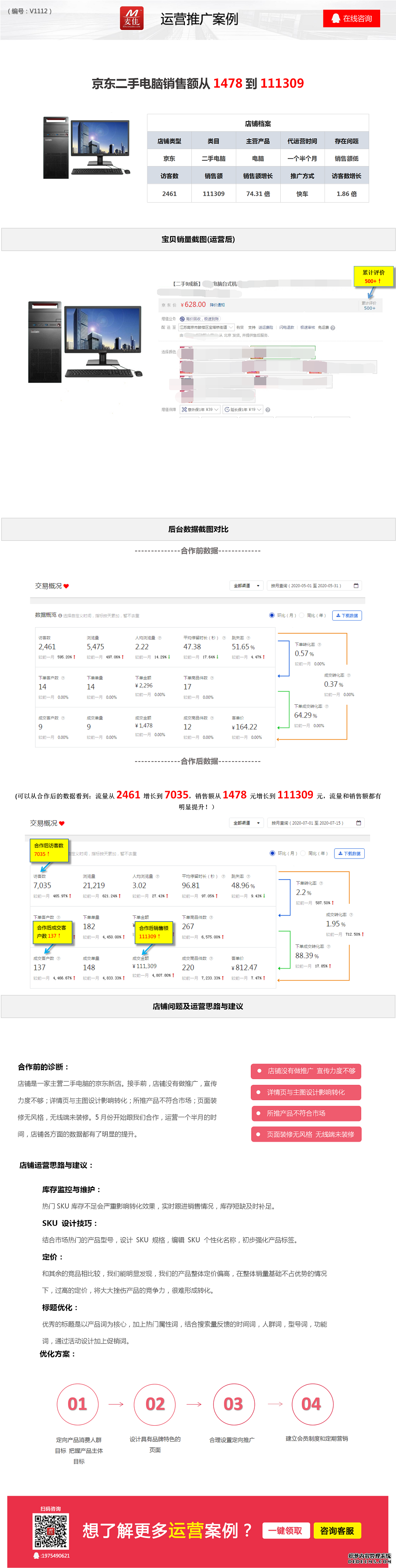Click help icon beside 下单成交转化率 value 88.39%

(329, 947)
